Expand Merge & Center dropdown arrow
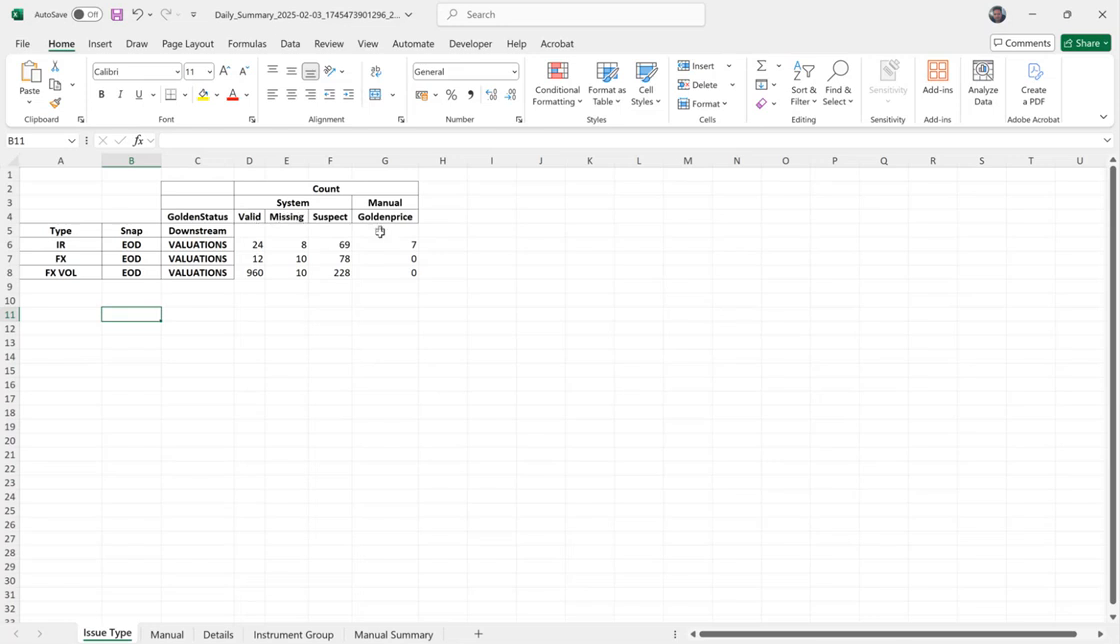Screen dimensions: 1120x644 pos(392,94)
